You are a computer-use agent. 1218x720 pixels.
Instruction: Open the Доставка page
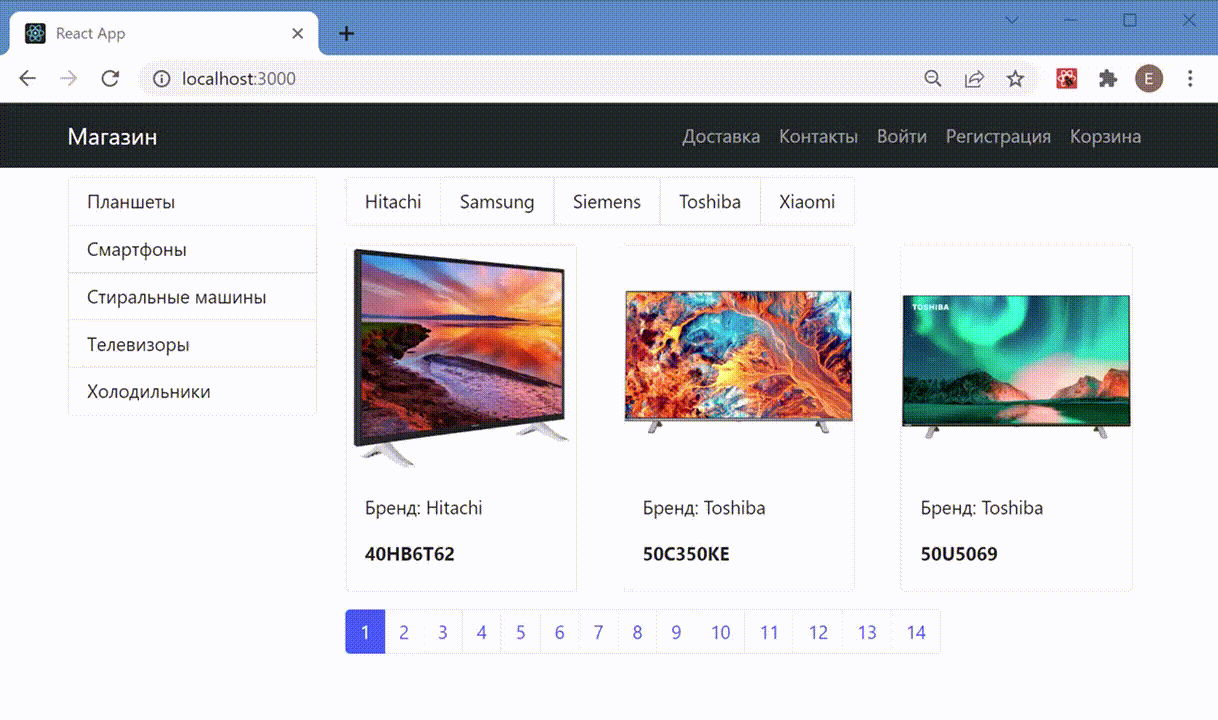click(x=721, y=137)
